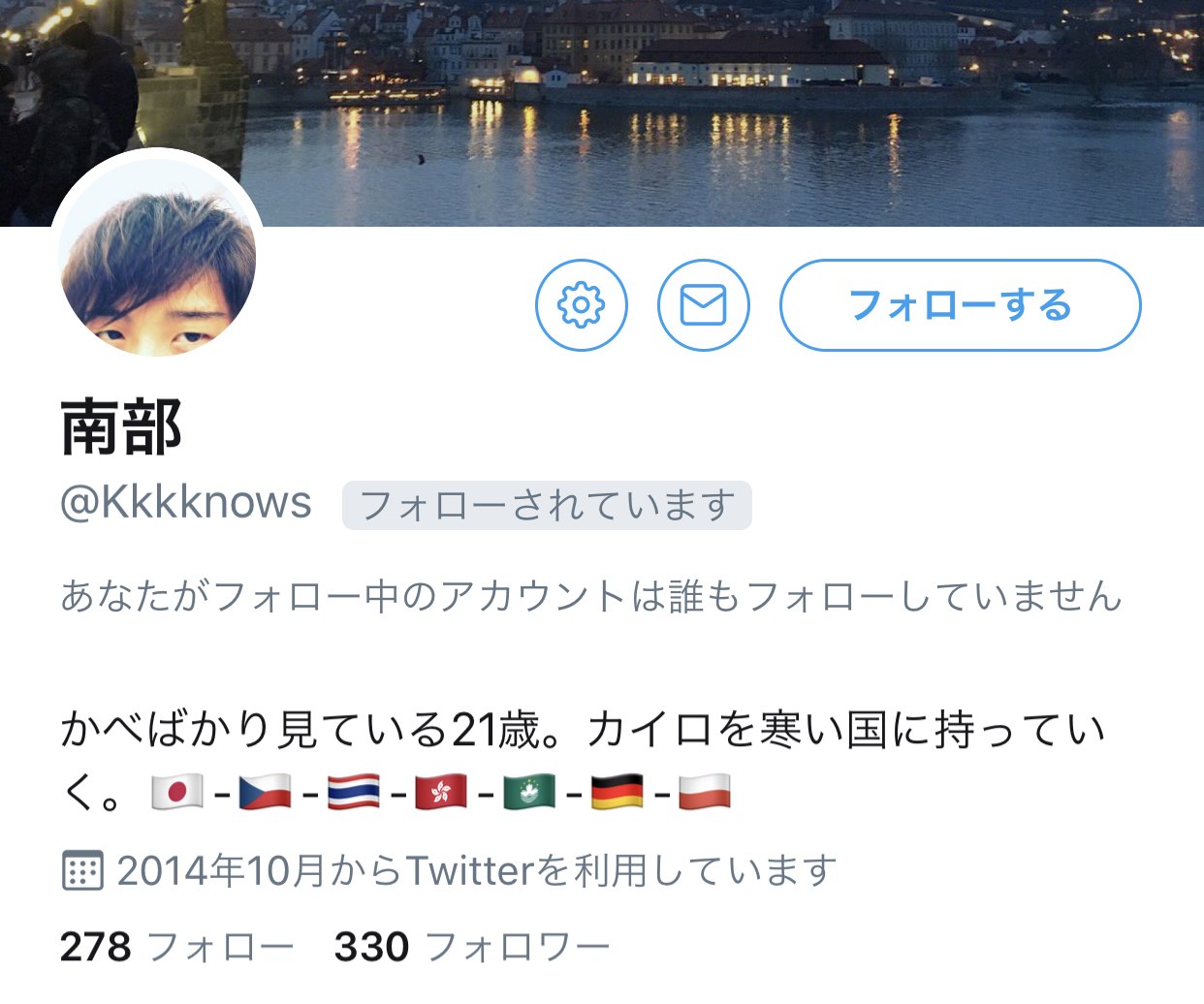The width and height of the screenshot is (1204, 1004).
Task: Tap the envelope direct message icon
Action: (704, 305)
